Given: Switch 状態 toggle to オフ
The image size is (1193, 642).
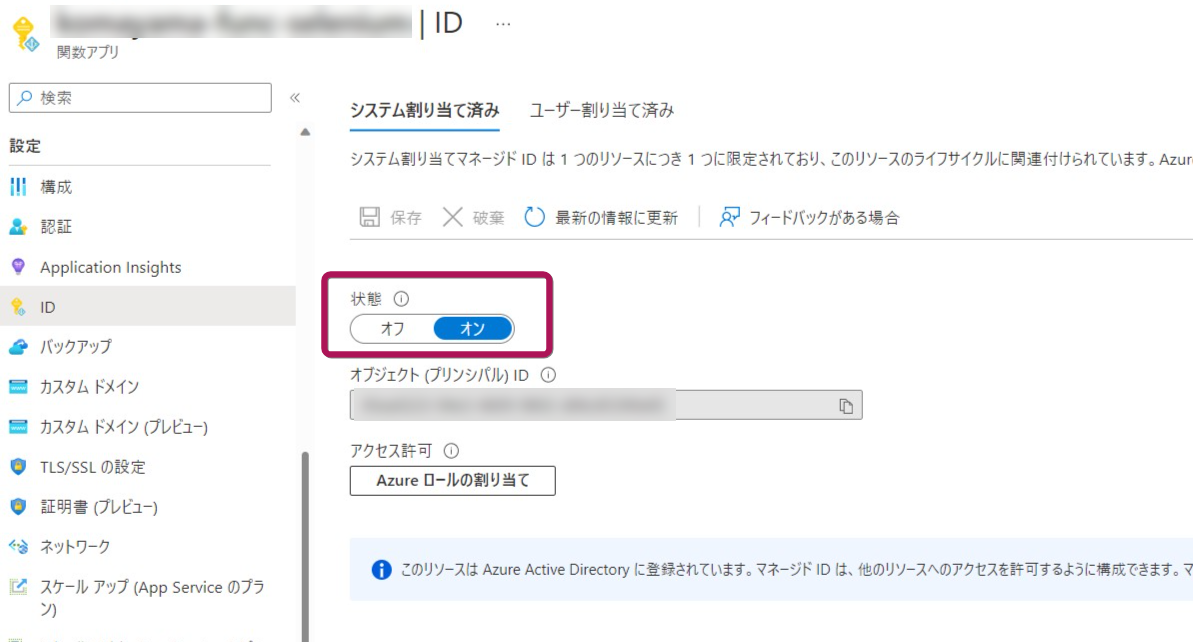Looking at the screenshot, I should [390, 328].
